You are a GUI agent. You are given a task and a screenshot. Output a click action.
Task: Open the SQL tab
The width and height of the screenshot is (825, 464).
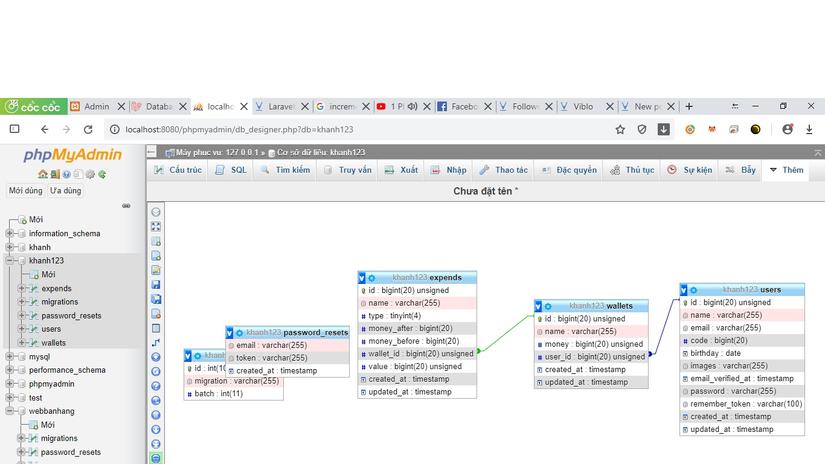coord(231,170)
